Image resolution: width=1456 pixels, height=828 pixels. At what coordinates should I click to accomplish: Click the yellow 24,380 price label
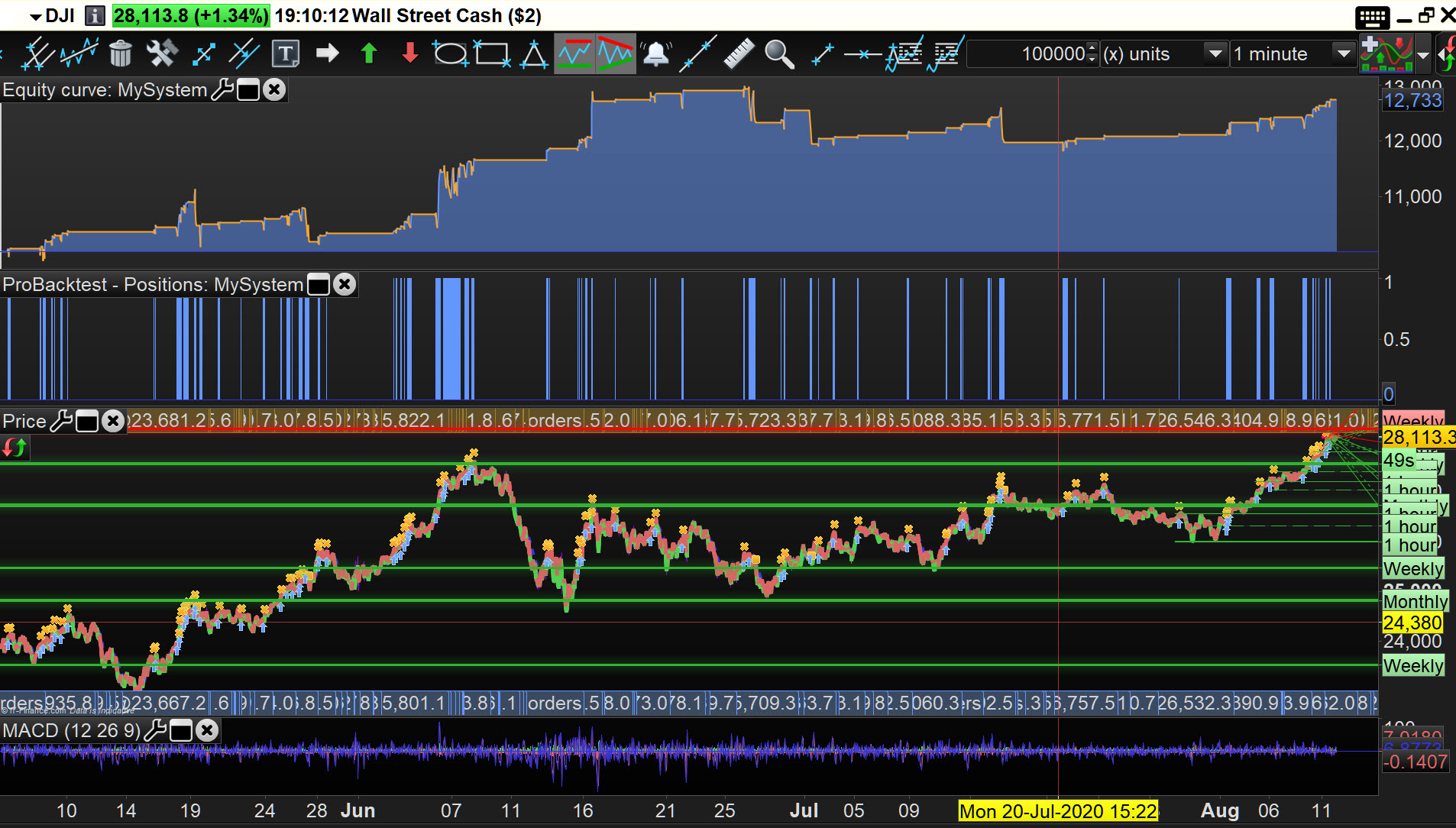(x=1412, y=623)
